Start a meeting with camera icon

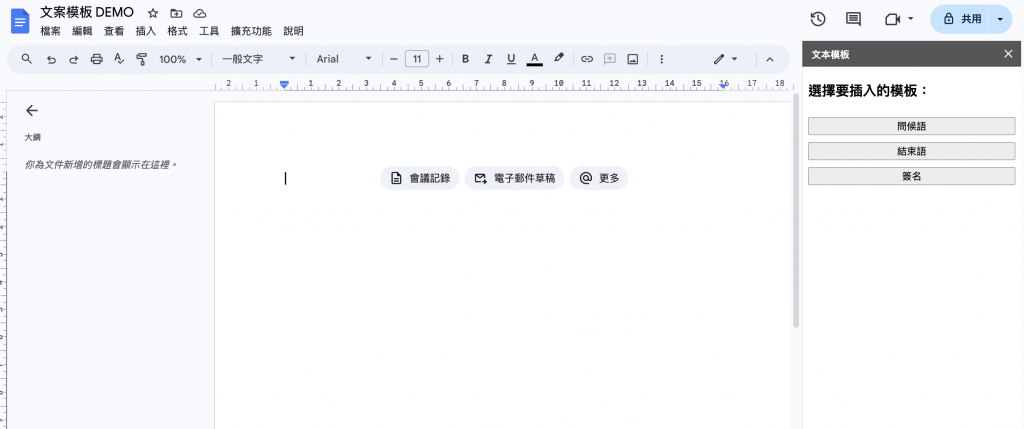(x=892, y=19)
